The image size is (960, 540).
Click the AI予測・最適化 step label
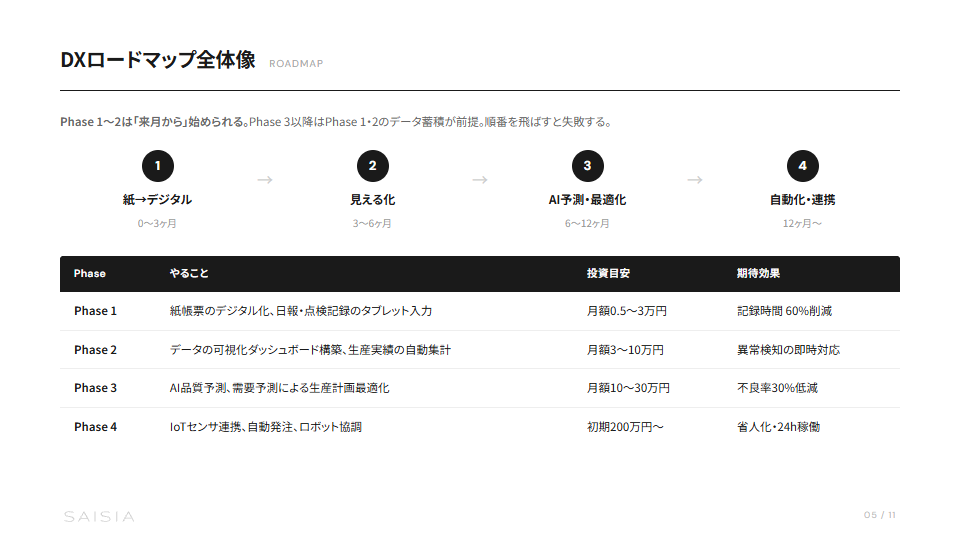coord(587,200)
